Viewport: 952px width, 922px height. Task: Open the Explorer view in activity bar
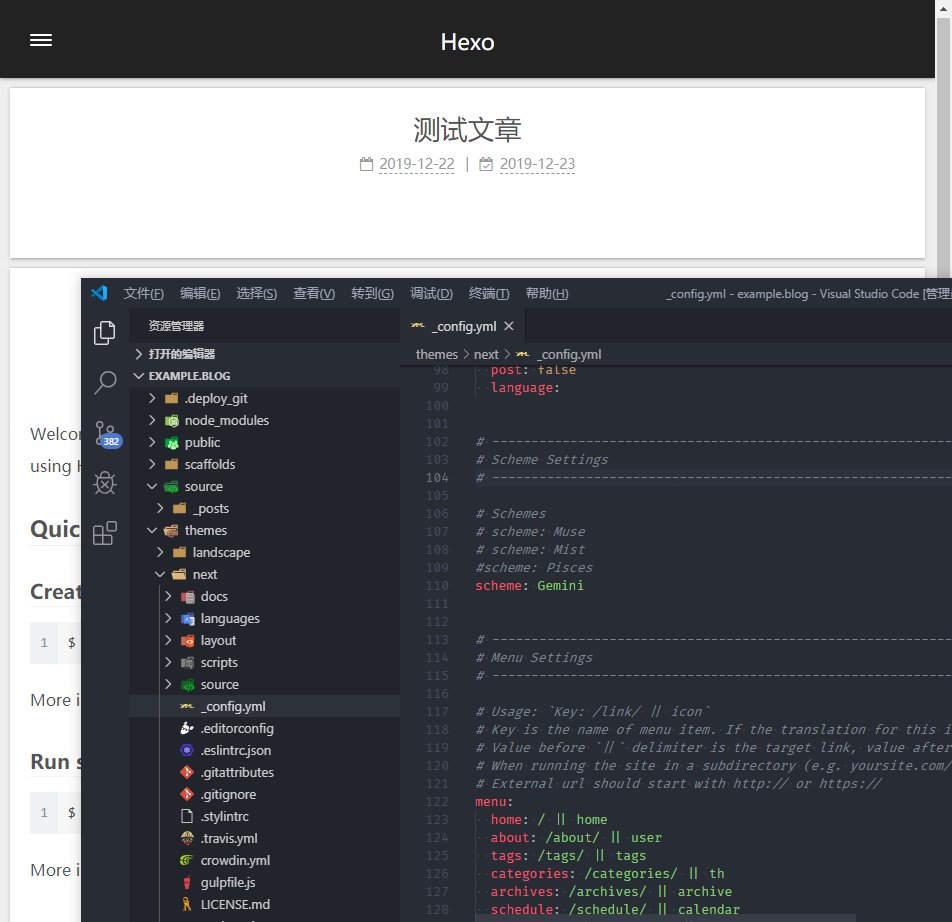(x=105, y=333)
